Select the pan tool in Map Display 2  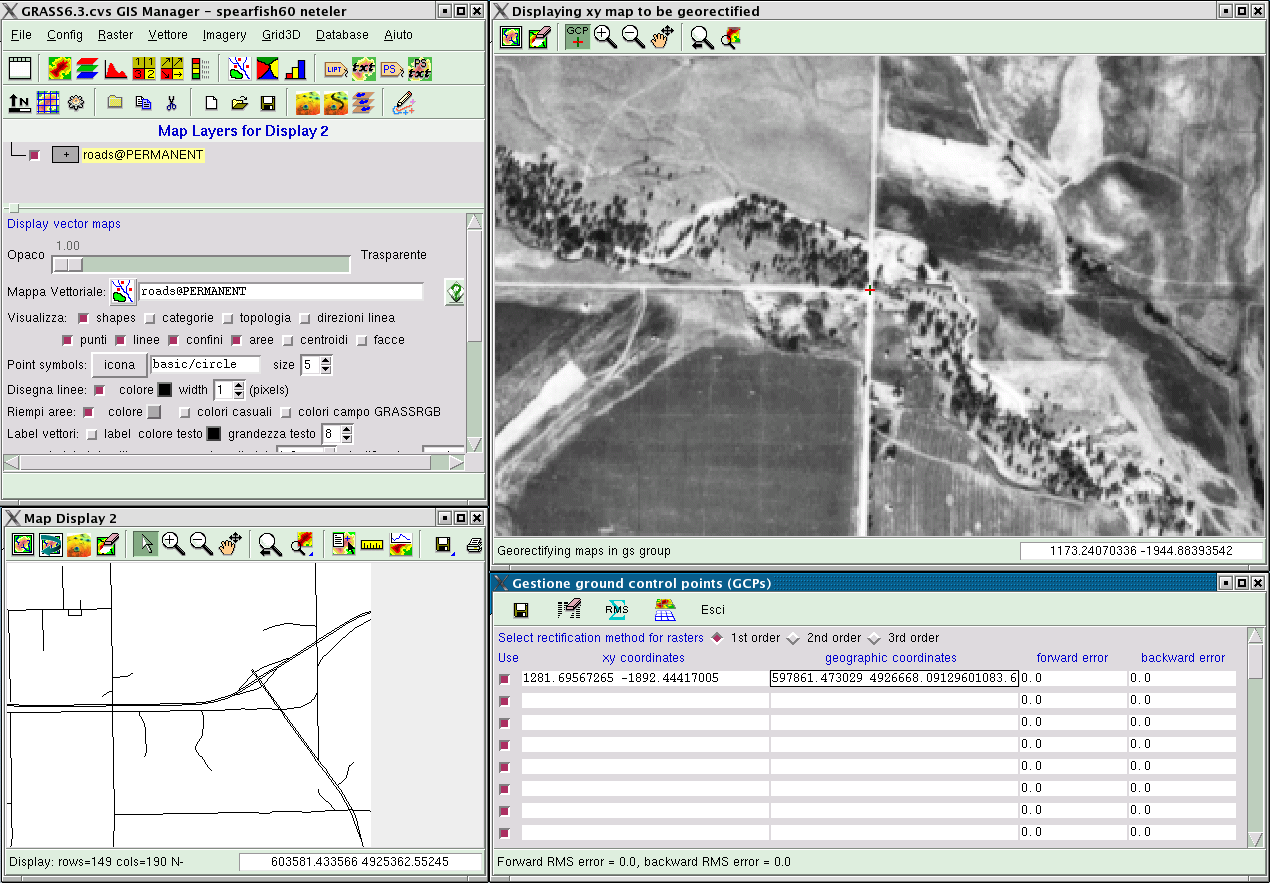coord(230,544)
